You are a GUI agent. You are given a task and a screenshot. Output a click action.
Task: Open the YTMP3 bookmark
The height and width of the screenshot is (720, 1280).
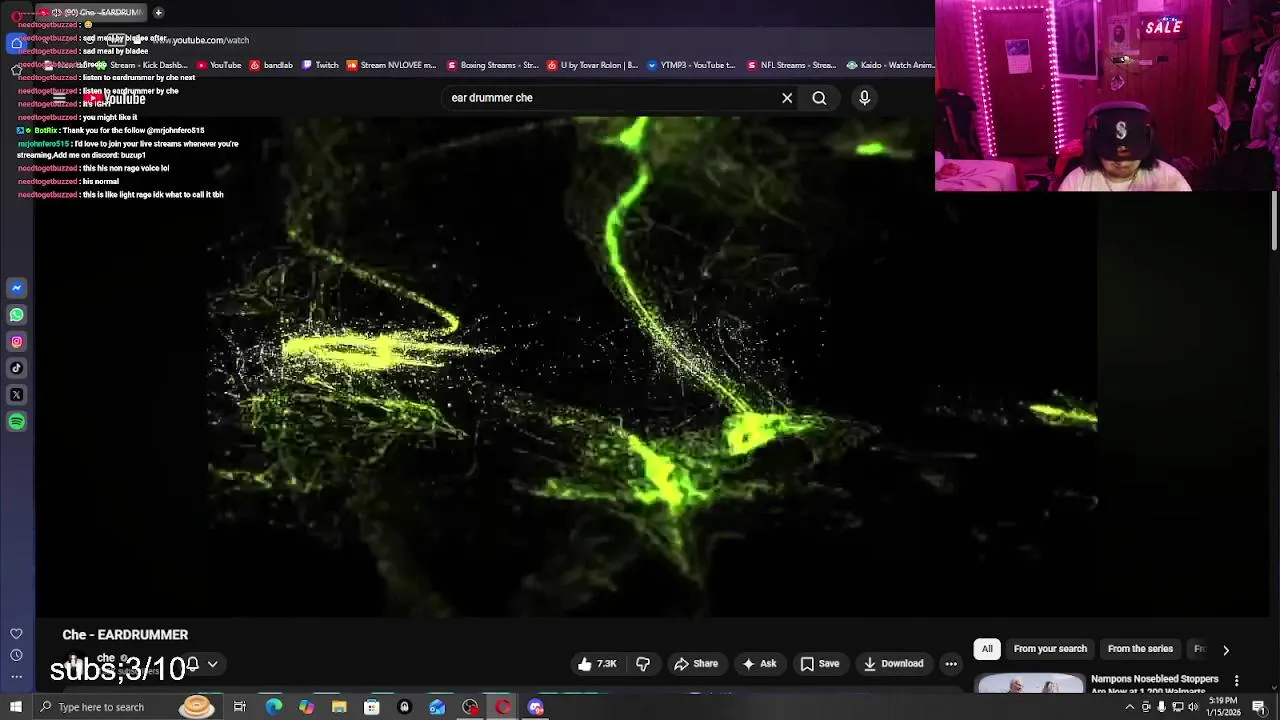[691, 65]
